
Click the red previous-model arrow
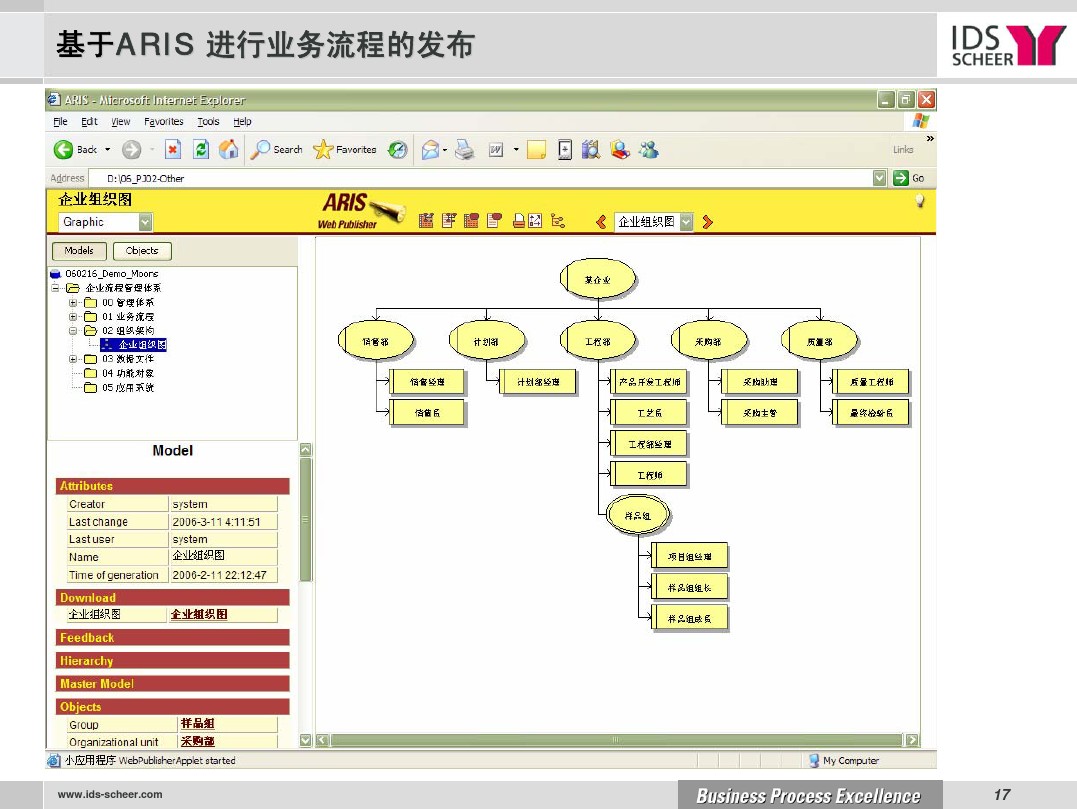tap(601, 222)
